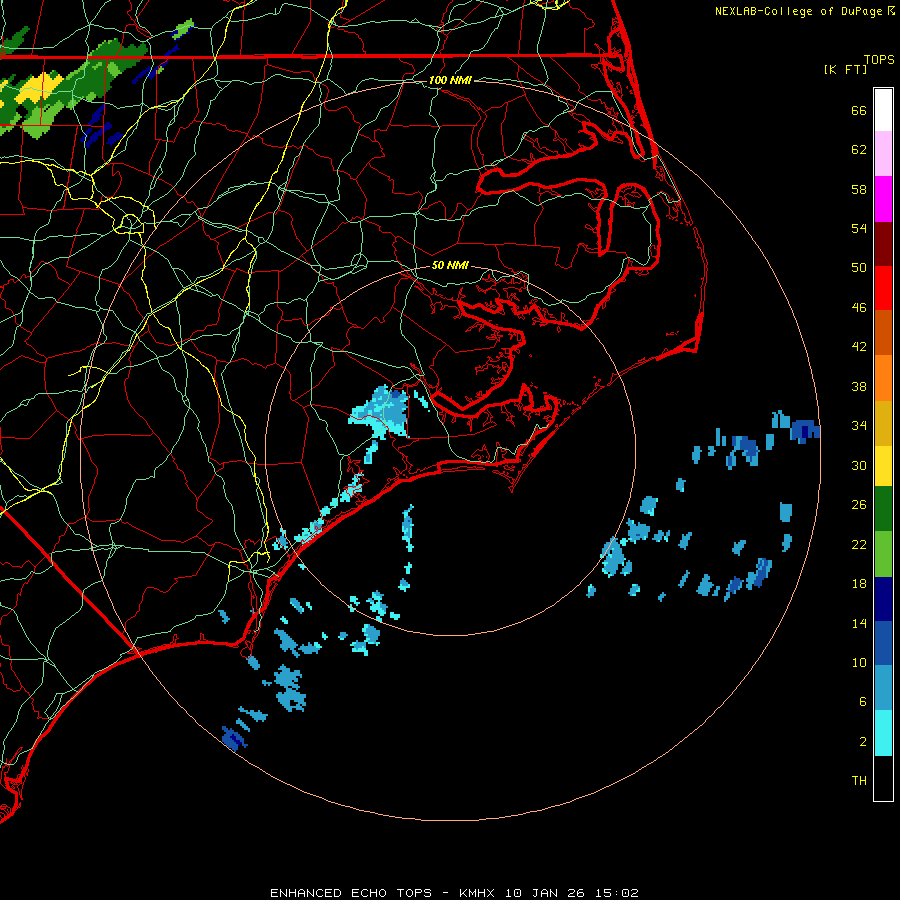Click the legend value '30'

(859, 465)
